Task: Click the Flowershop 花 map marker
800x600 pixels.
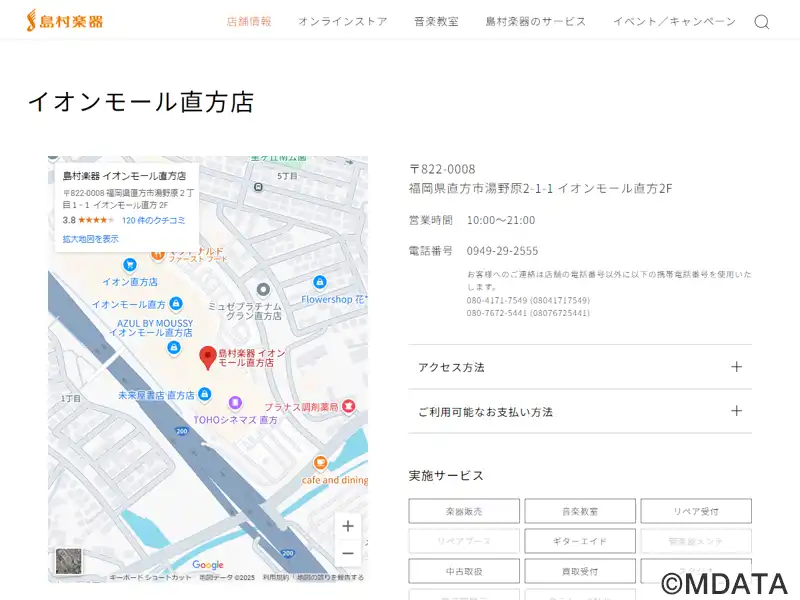Action: pos(319,282)
